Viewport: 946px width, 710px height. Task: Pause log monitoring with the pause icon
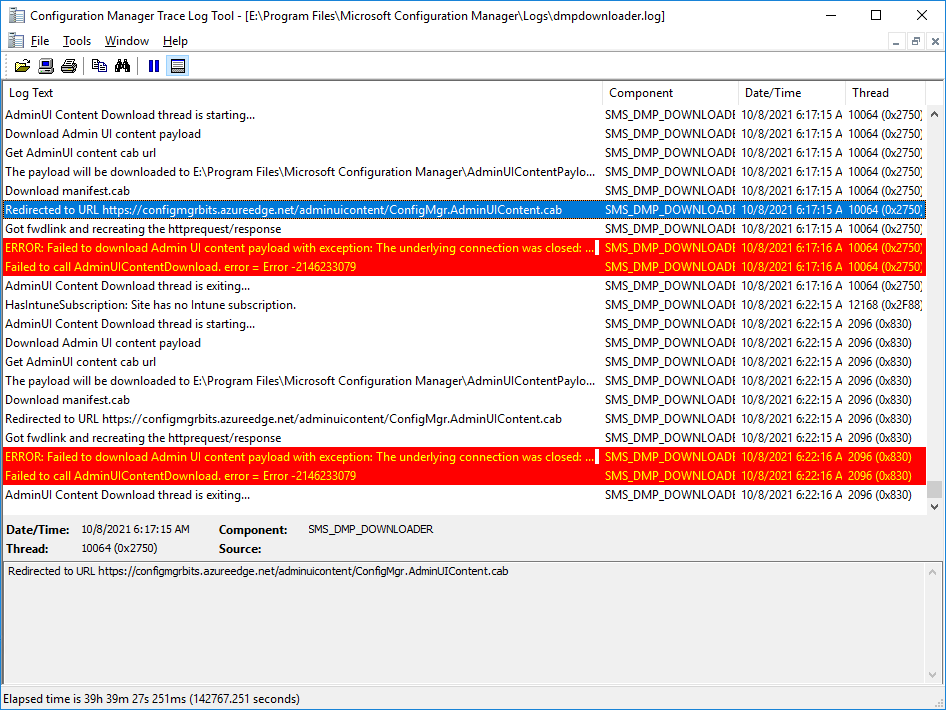(153, 65)
